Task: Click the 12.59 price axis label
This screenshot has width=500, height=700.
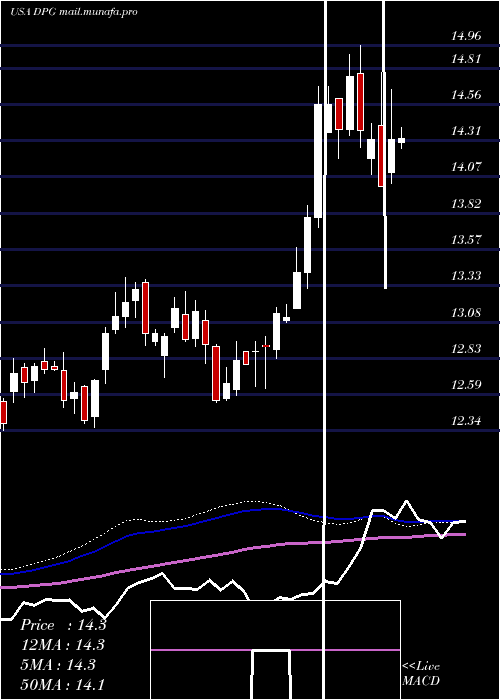Action: pyautogui.click(x=466, y=385)
